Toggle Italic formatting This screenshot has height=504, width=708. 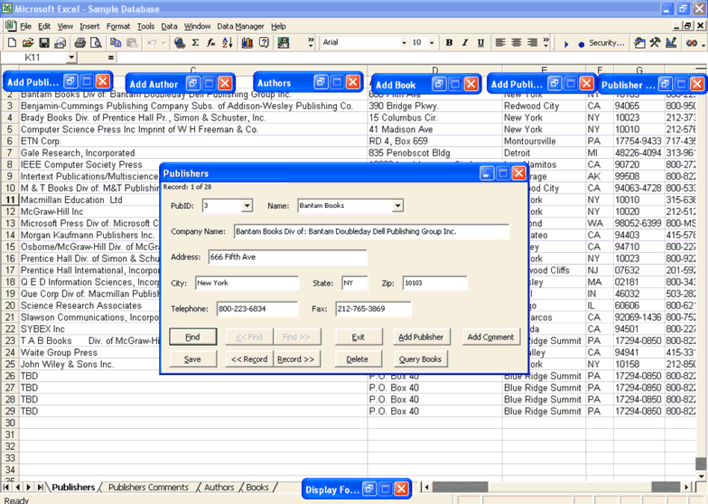click(x=465, y=43)
